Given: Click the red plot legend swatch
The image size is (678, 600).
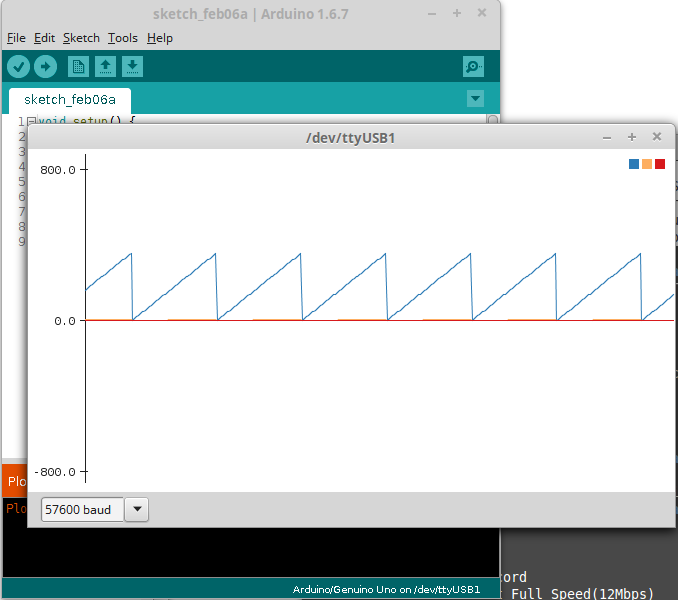Looking at the screenshot, I should coord(660,164).
